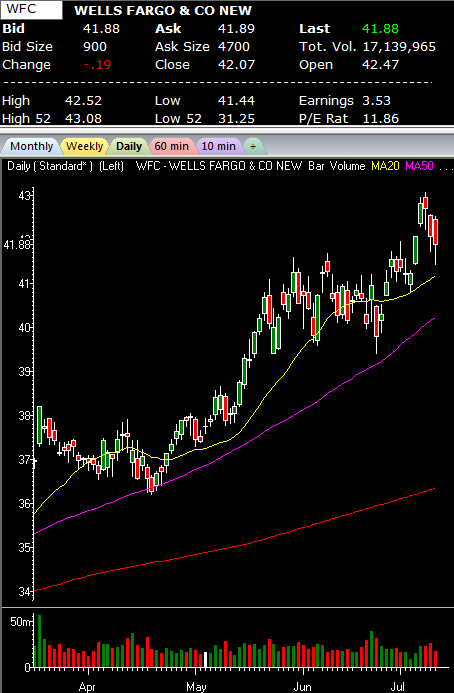Click the 41.88 current price marker on axis
Screen dimensions: 454x693
(17, 244)
